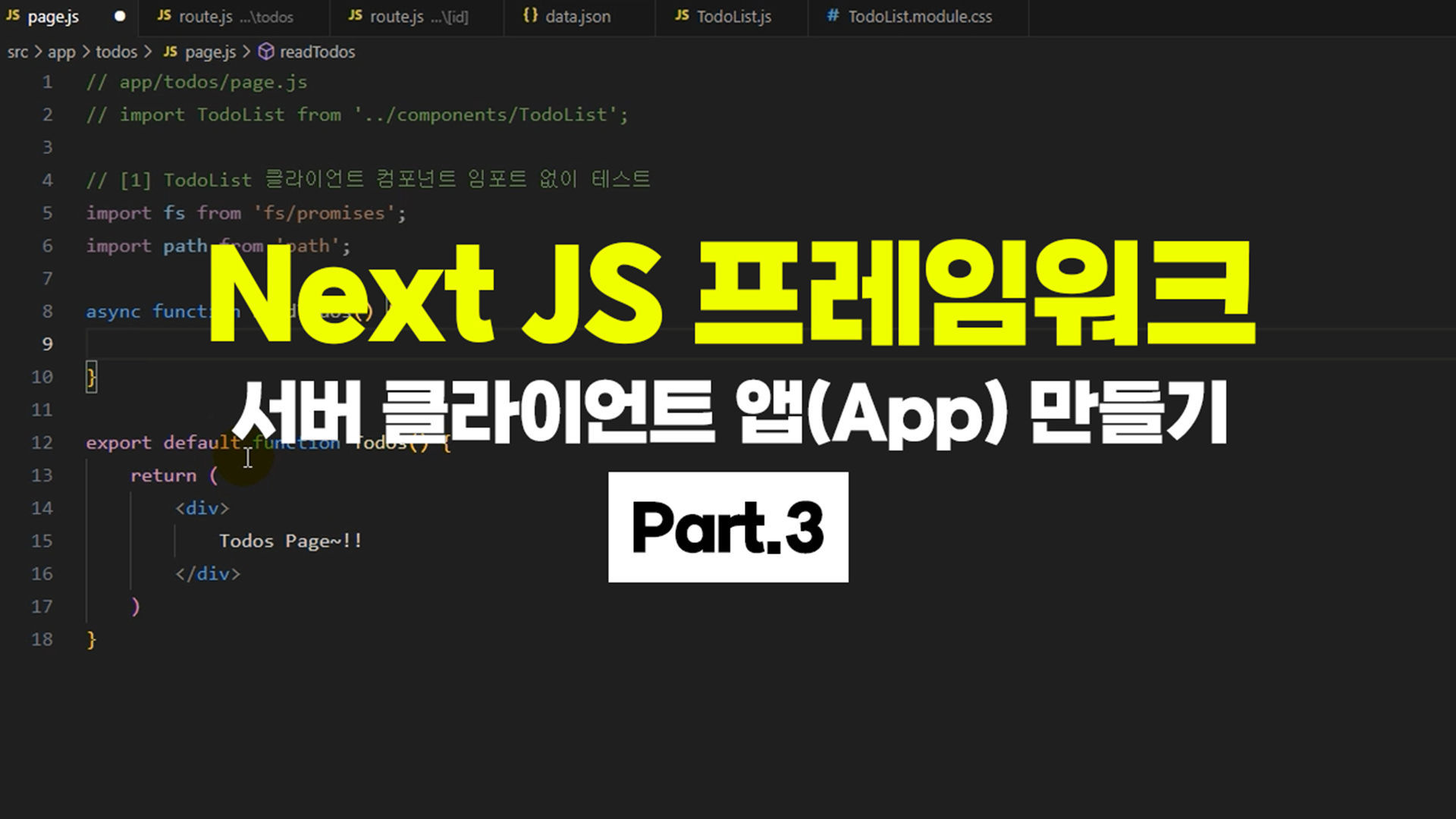Click line number 12 in the gutter
Viewport: 1456px width, 819px height.
pyautogui.click(x=42, y=442)
